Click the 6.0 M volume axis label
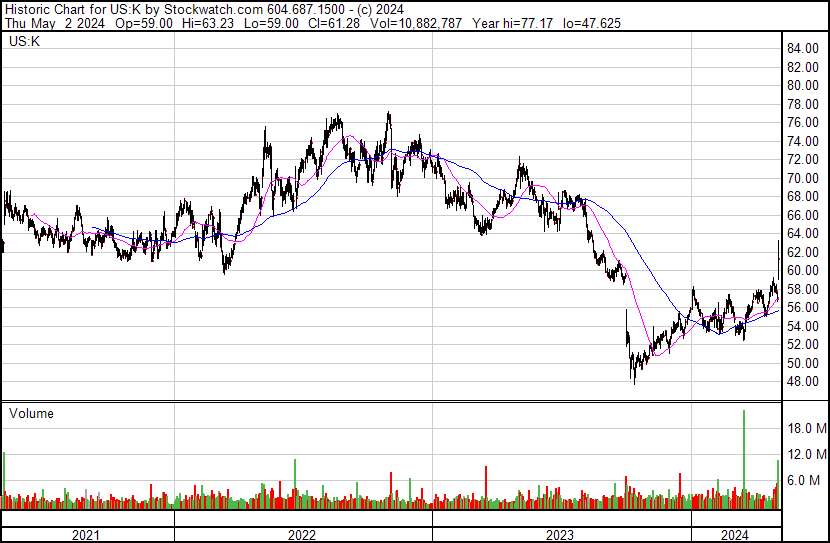The width and height of the screenshot is (830, 543). (x=805, y=480)
